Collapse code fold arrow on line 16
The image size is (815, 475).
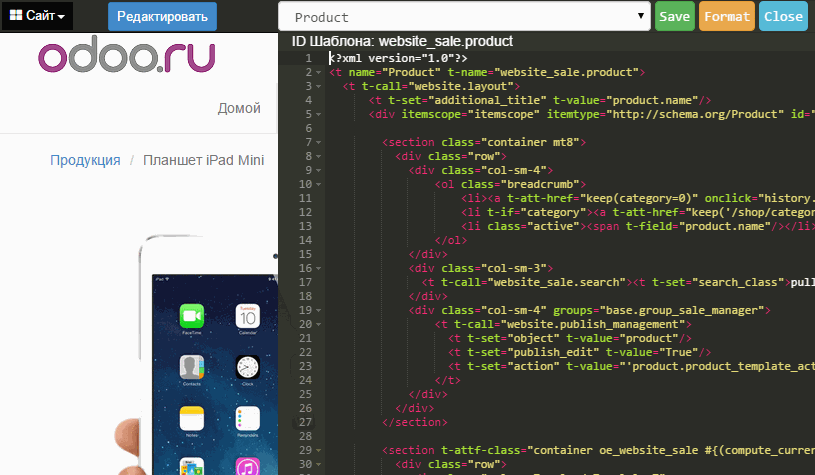pyautogui.click(x=318, y=269)
